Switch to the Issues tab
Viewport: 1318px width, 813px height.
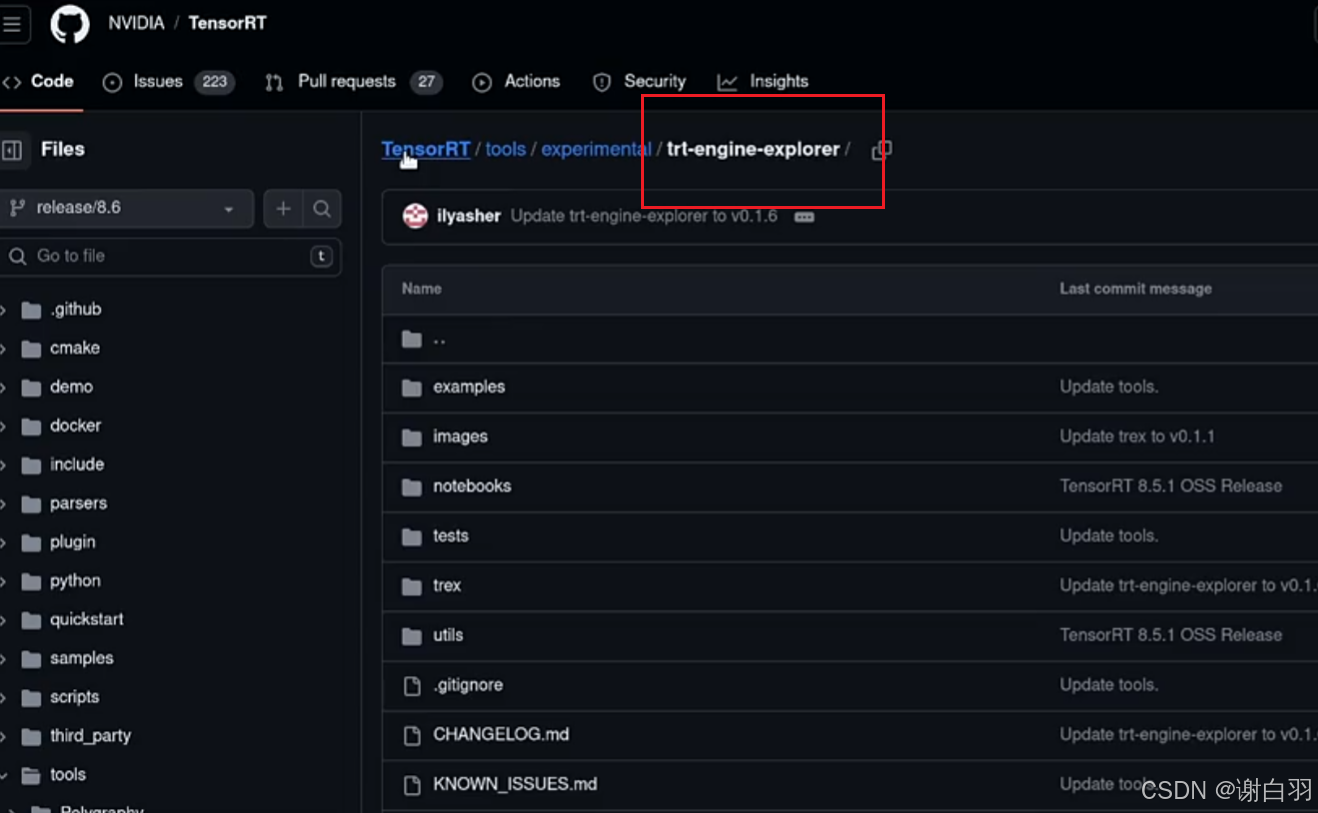tap(168, 82)
